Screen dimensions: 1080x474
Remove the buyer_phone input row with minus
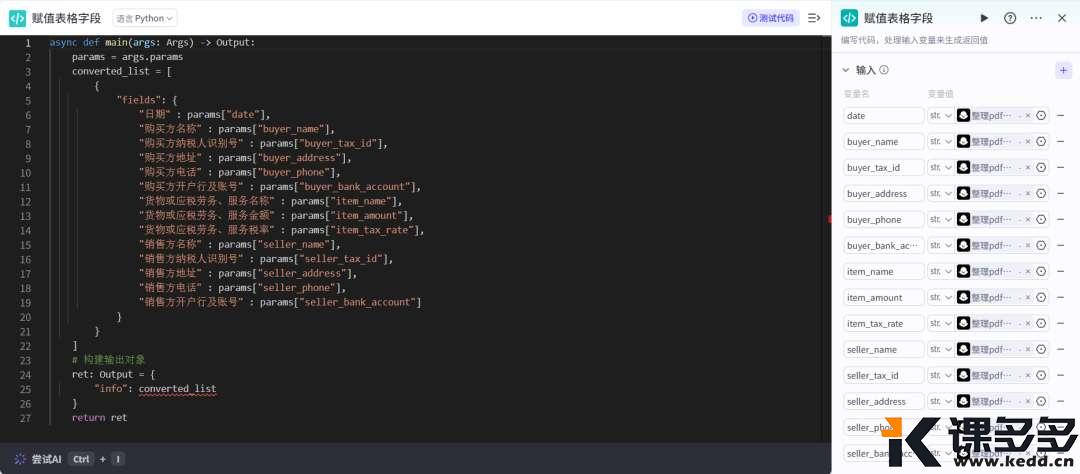pos(1061,219)
